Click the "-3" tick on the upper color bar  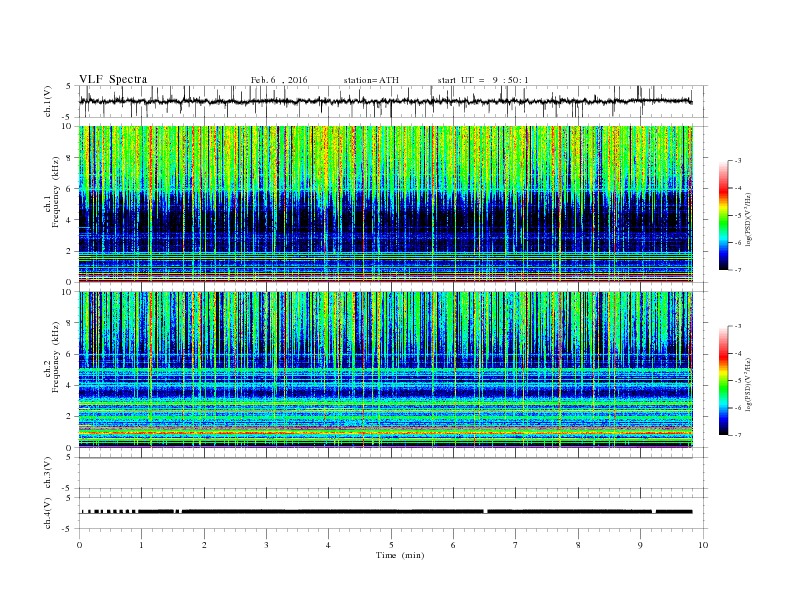(737, 161)
